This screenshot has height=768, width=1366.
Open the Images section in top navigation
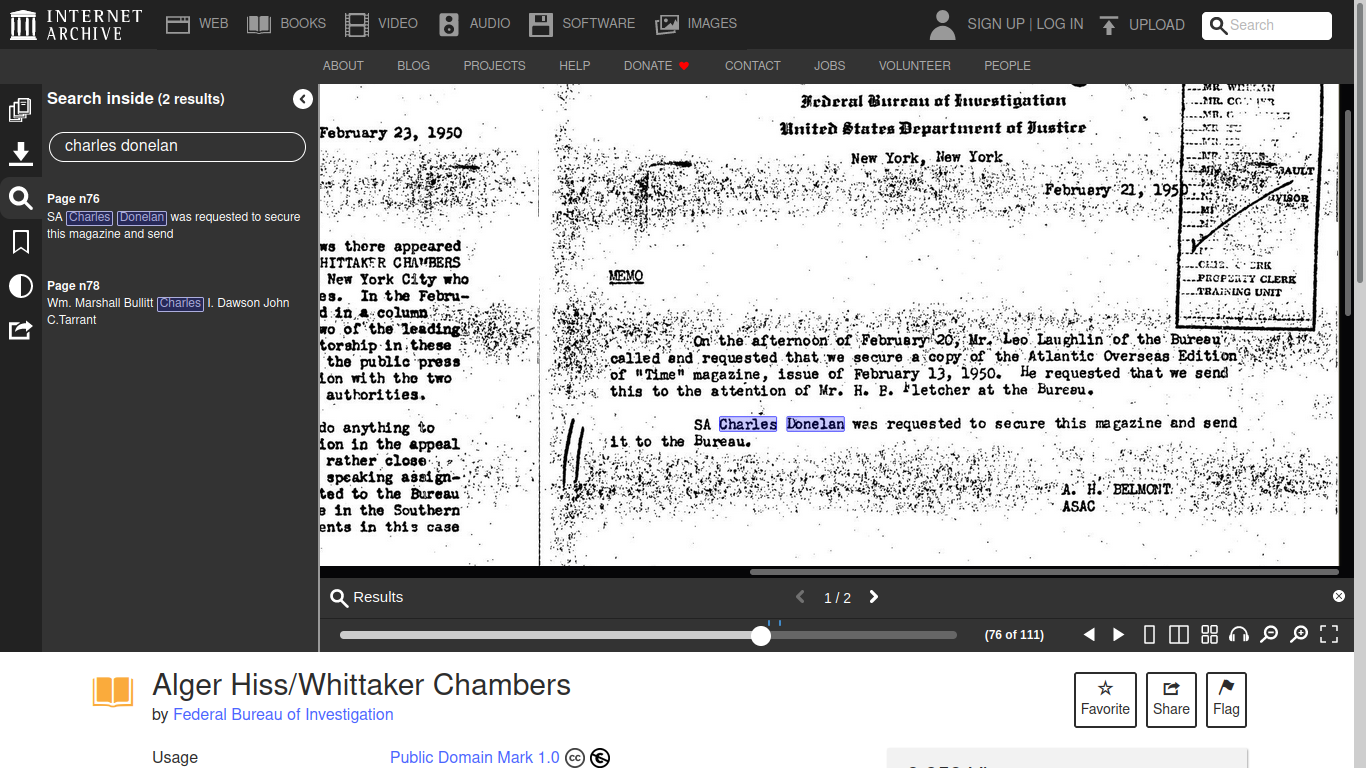[696, 24]
